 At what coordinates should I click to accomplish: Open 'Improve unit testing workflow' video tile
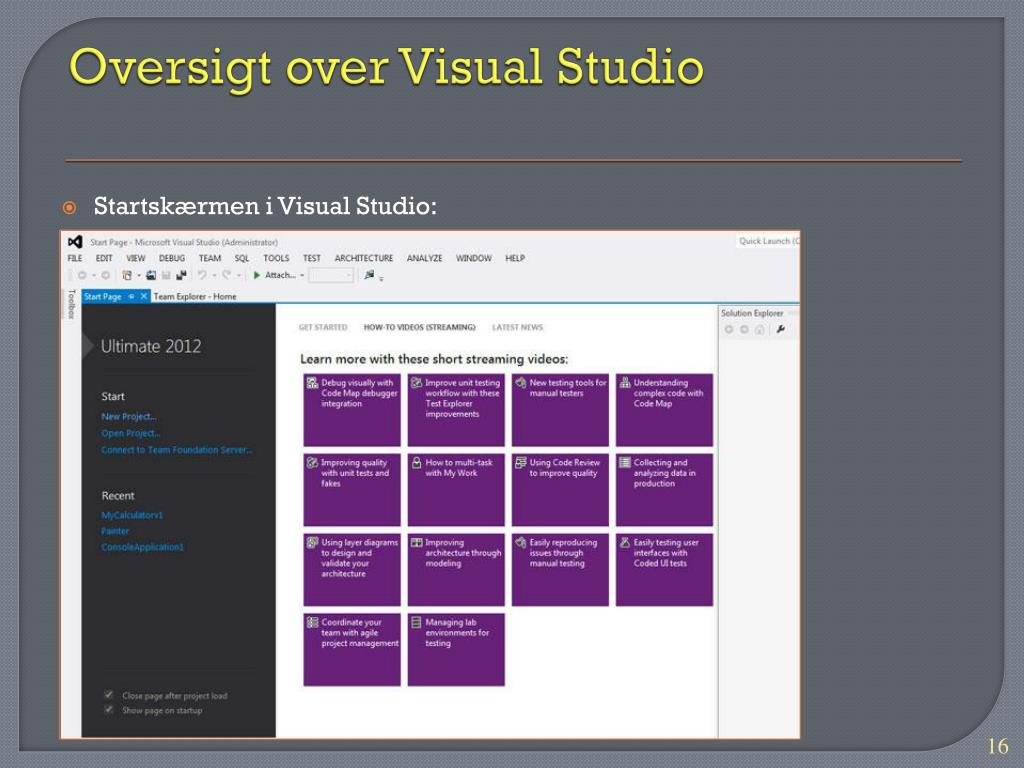coord(456,409)
